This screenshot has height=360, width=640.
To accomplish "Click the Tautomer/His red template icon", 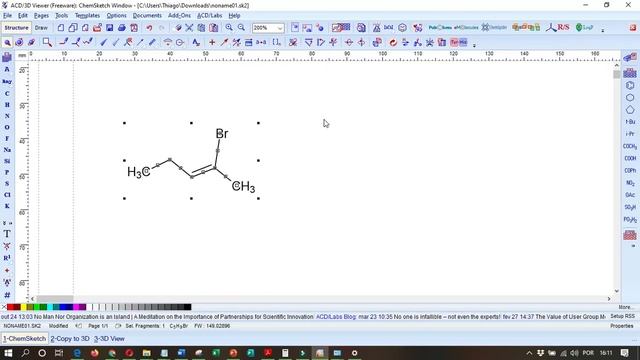I will point(458,42).
